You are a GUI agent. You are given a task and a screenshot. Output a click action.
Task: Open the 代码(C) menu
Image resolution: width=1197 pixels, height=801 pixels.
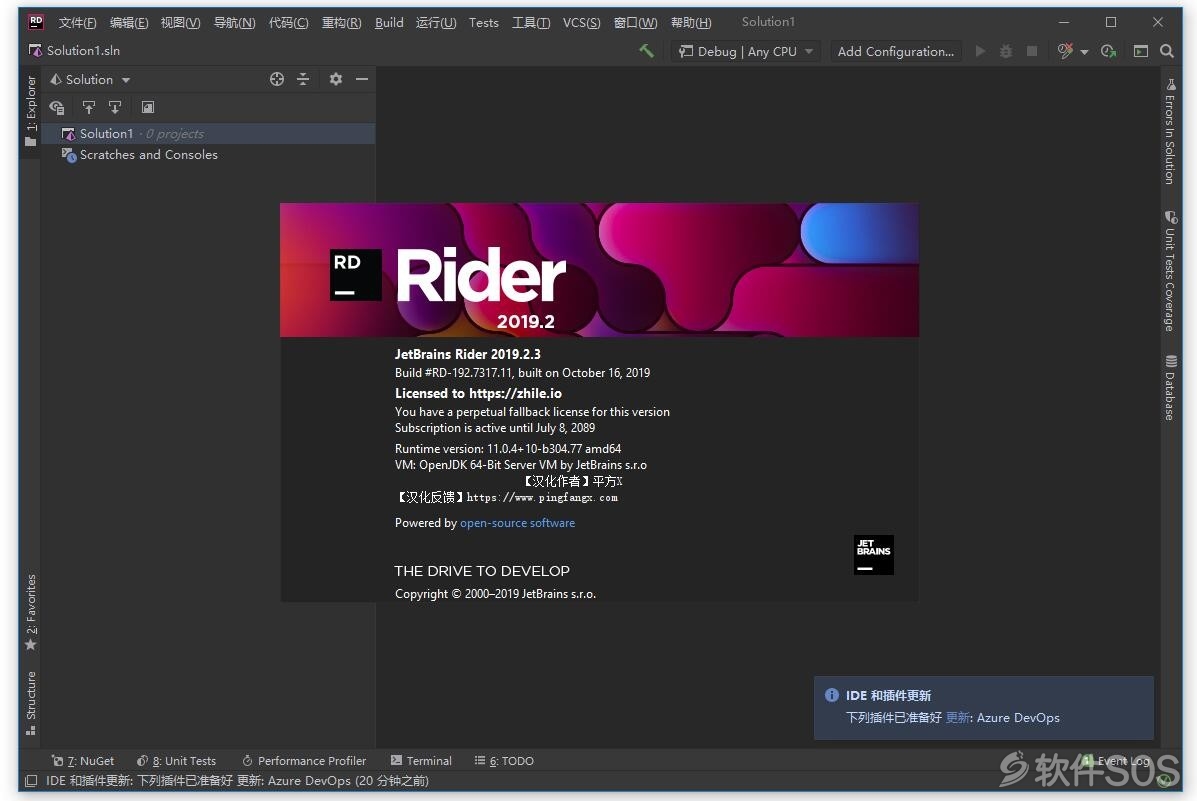[289, 22]
